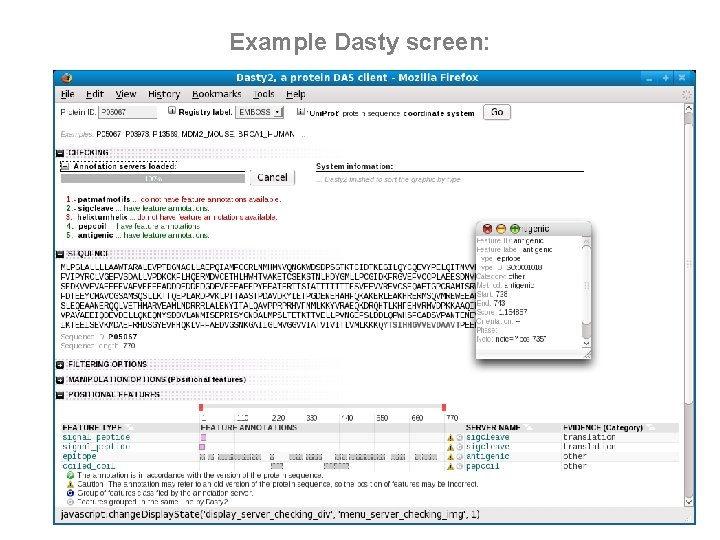Sort by the FEATURE TYPE column icon
Screen dimensions: 720x540
pyautogui.click(x=130, y=428)
